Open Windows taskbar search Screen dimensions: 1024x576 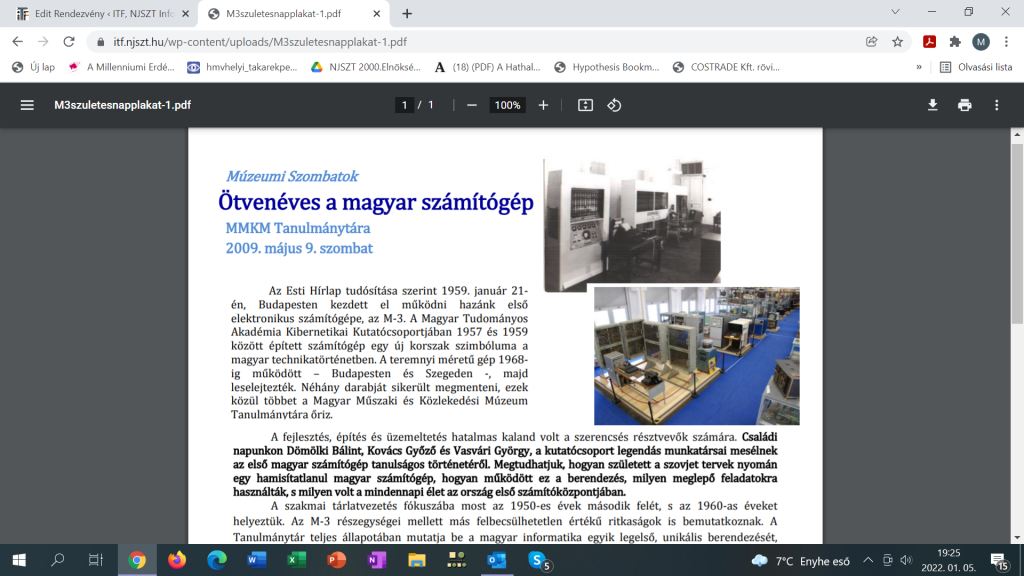click(x=57, y=560)
